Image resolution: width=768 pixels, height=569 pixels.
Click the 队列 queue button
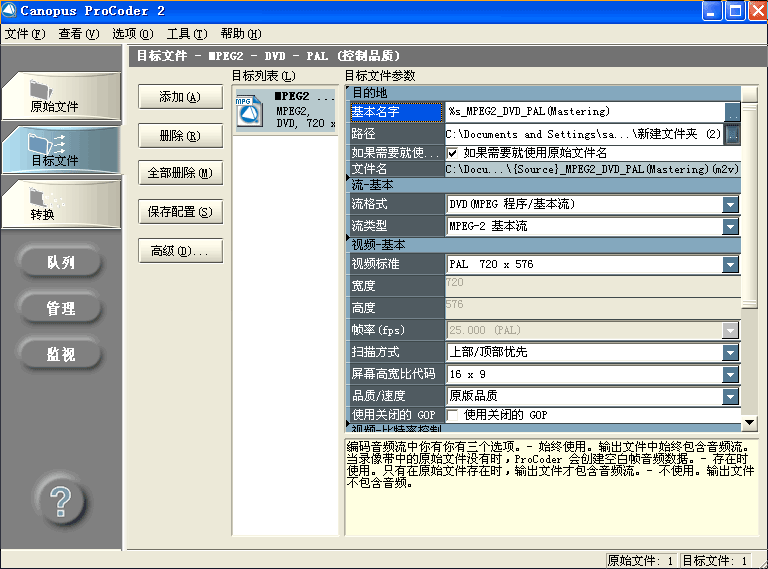(x=61, y=262)
